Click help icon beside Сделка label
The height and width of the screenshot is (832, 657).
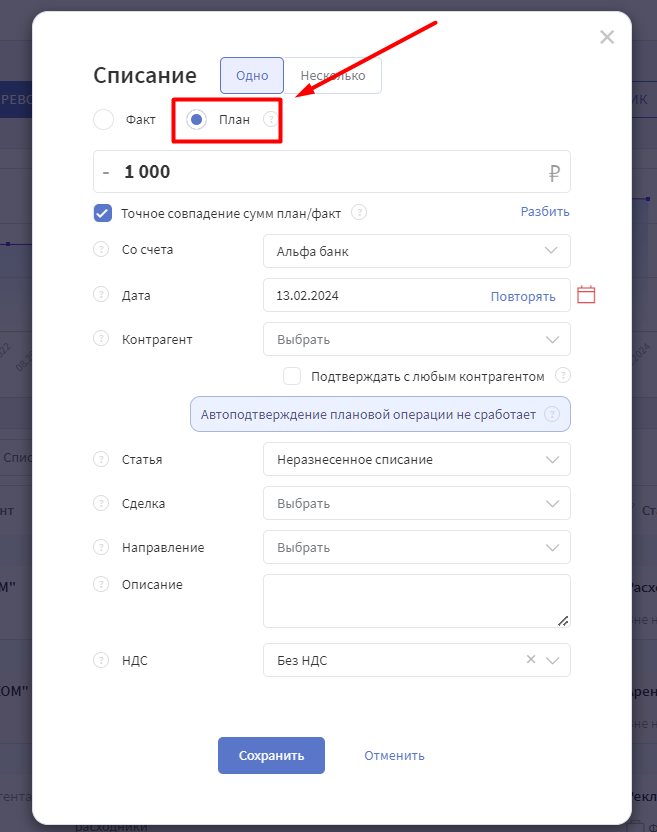[x=101, y=503]
